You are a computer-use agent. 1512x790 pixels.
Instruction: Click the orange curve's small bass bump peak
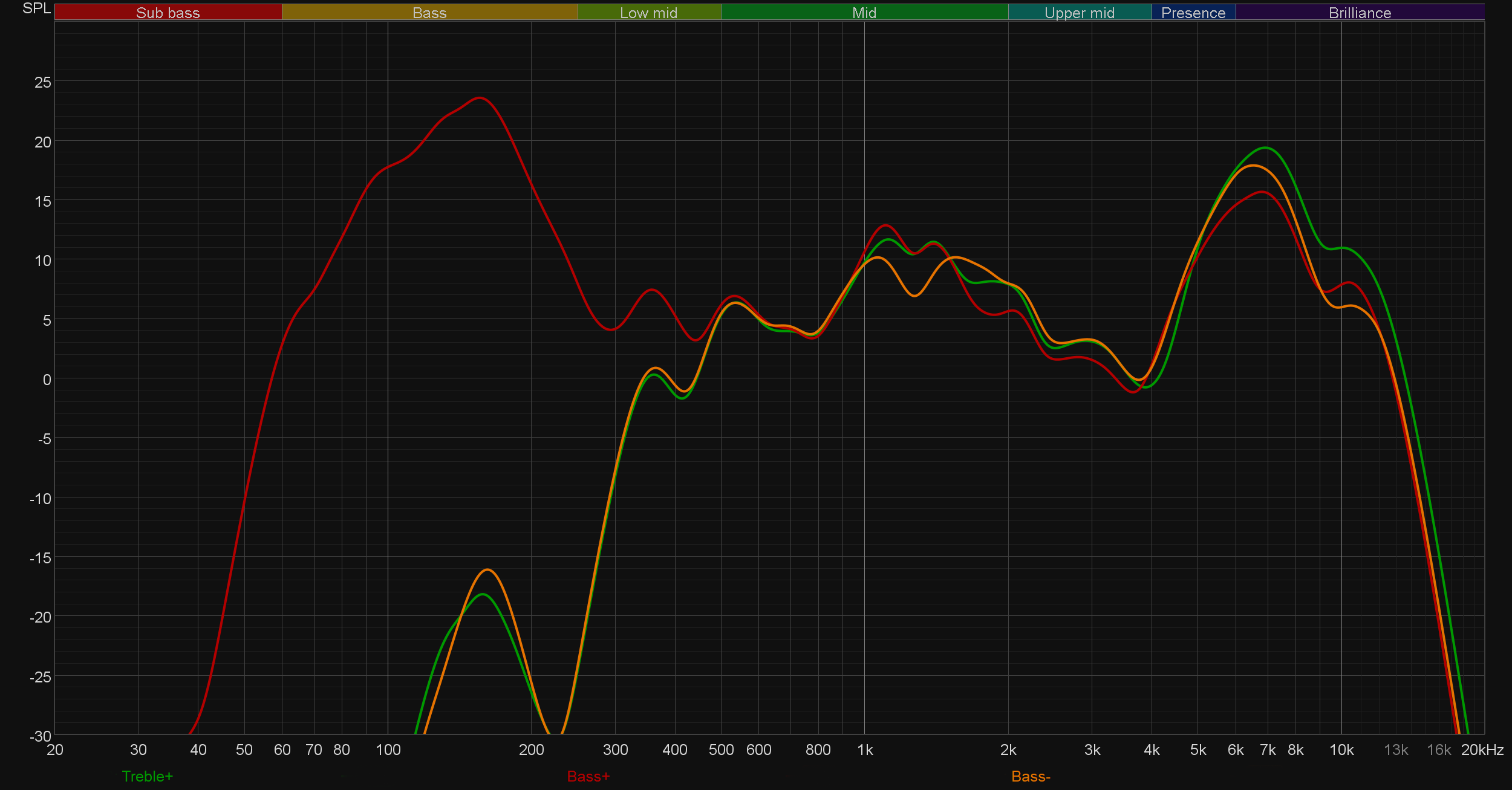coord(487,570)
